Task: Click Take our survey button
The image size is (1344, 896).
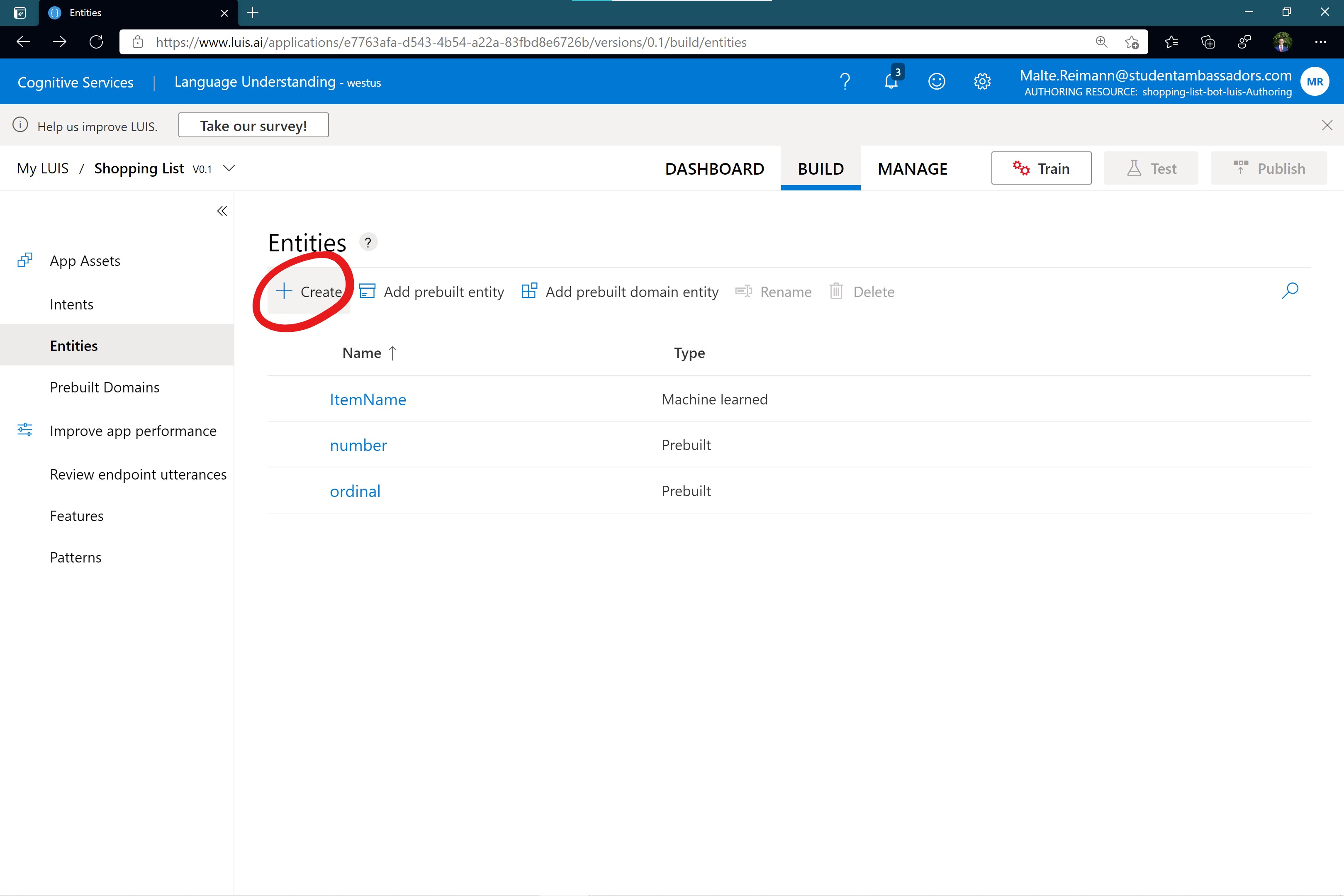Action: (x=253, y=125)
